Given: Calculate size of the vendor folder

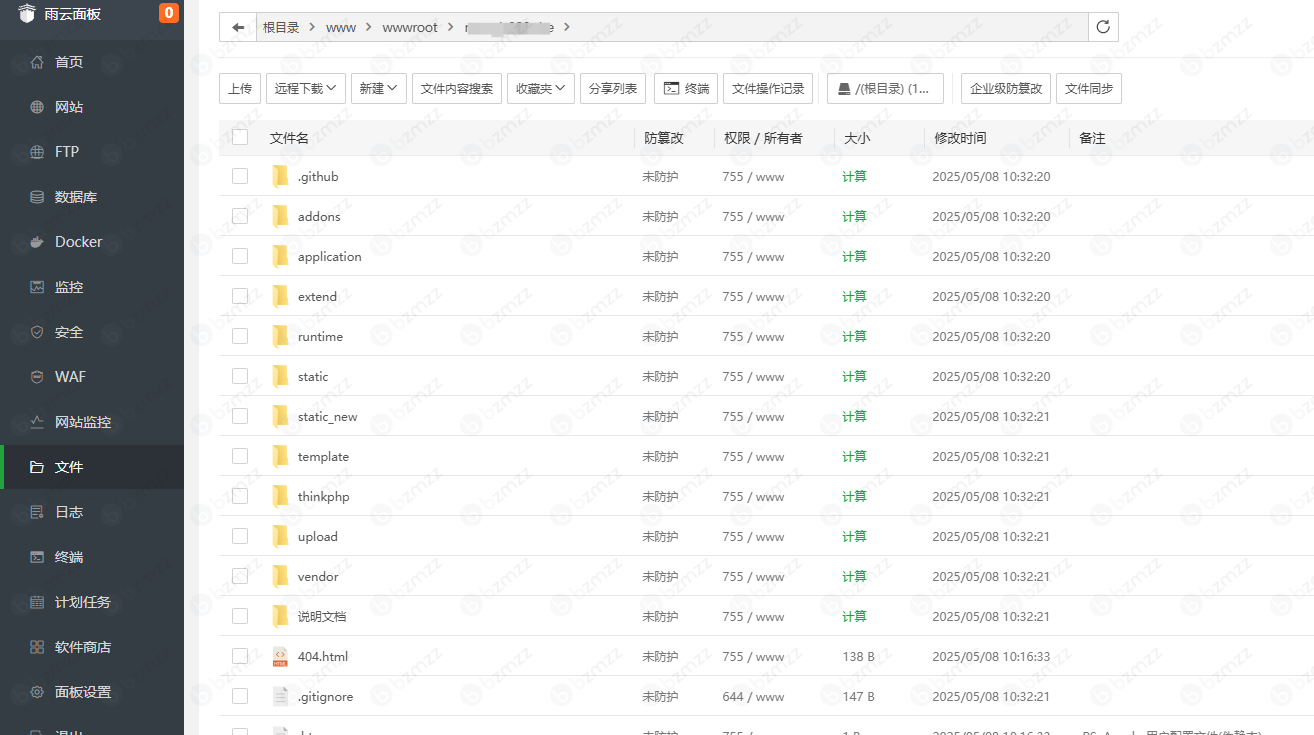Looking at the screenshot, I should pos(854,576).
